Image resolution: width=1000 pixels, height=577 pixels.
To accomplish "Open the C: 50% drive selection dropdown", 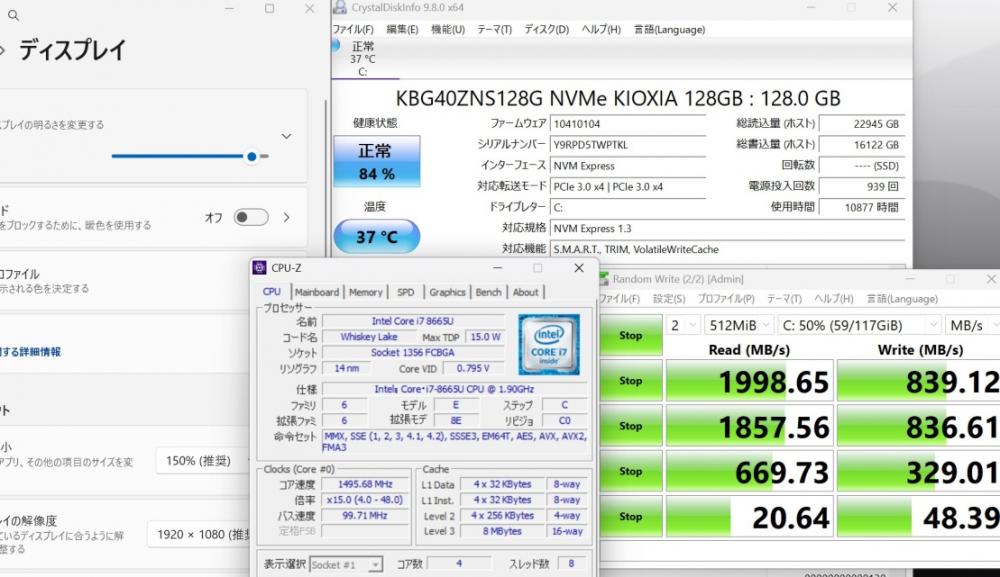I will click(x=859, y=325).
